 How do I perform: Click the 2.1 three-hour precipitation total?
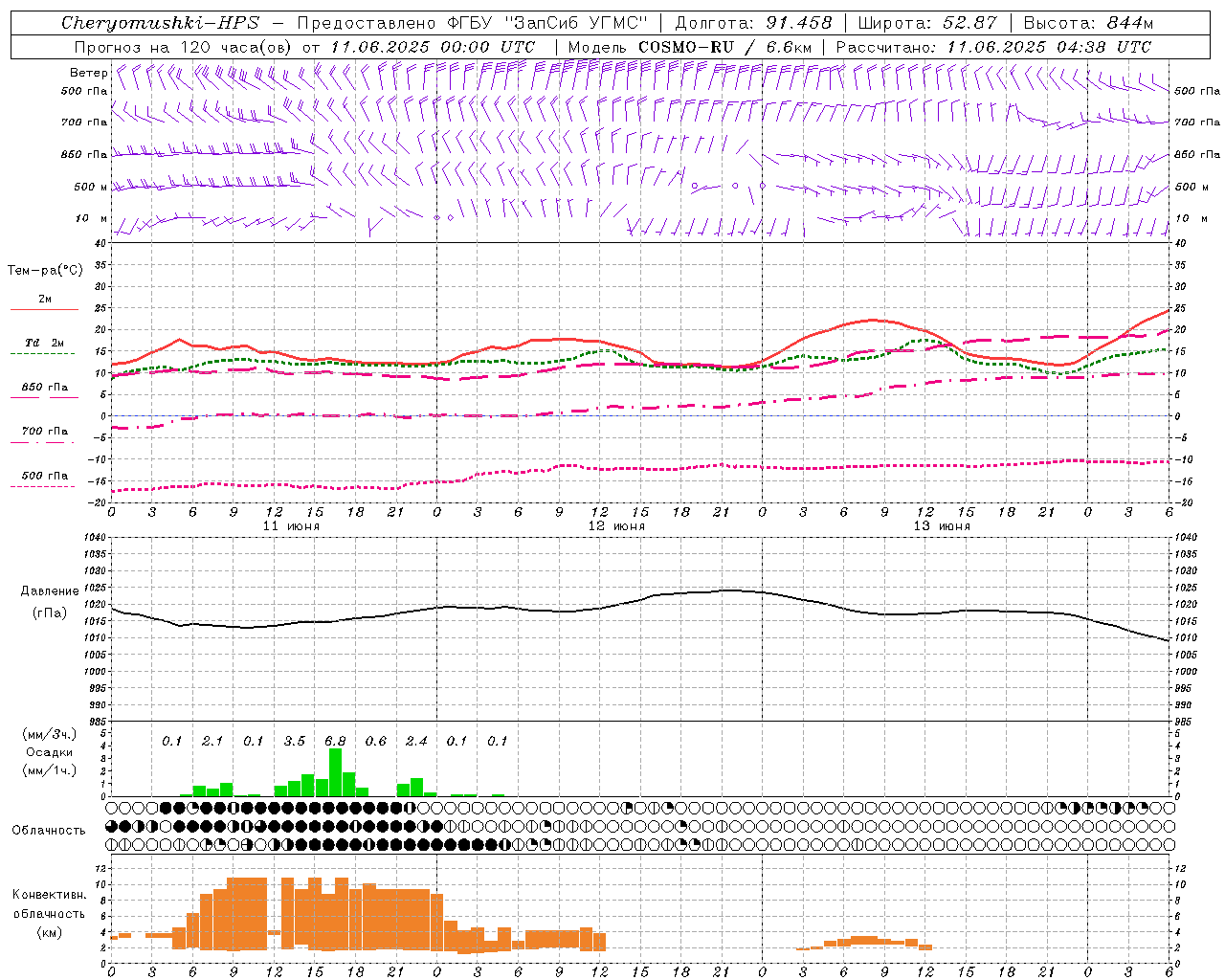coord(212,742)
